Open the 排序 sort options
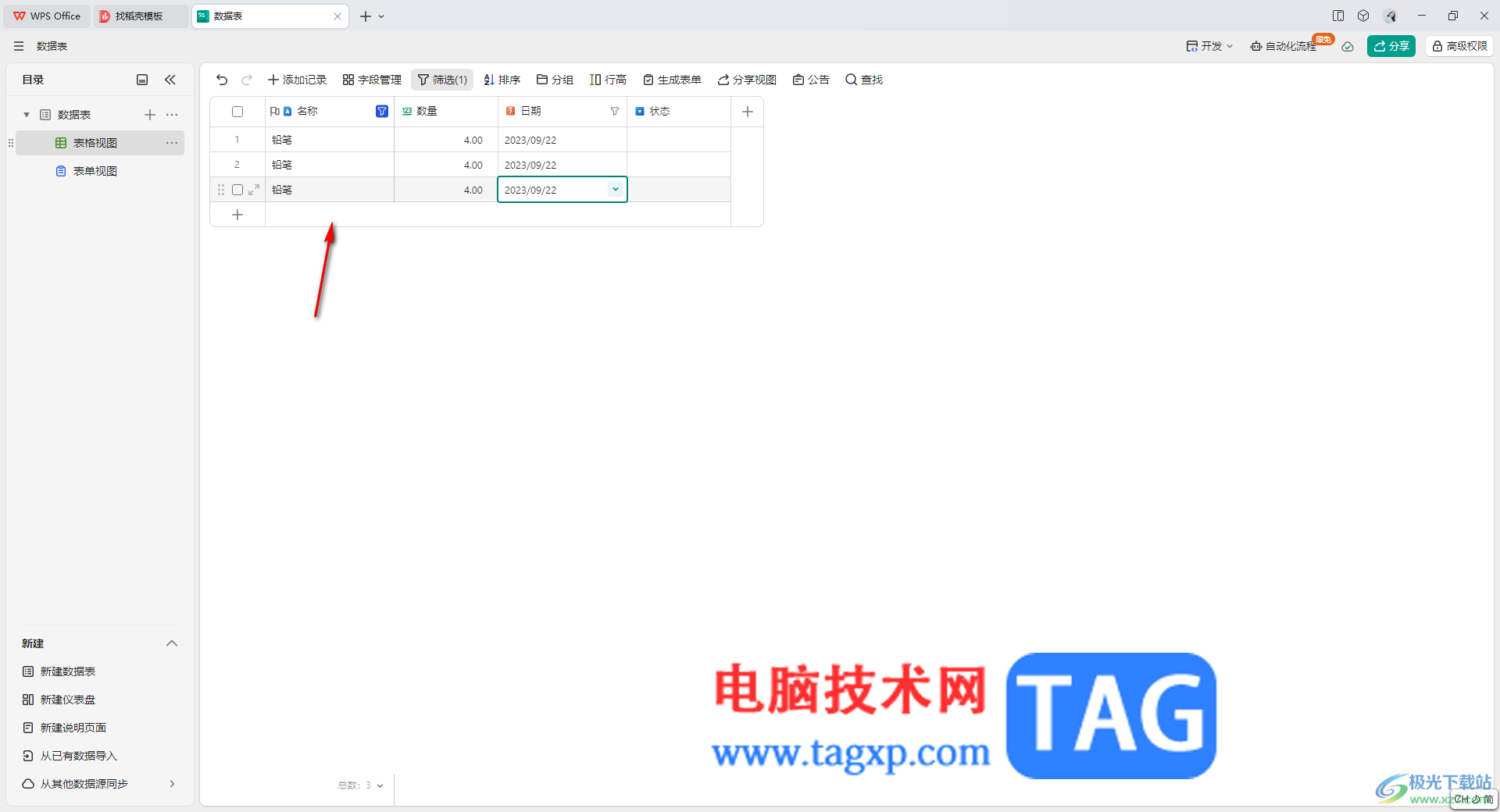 point(502,80)
